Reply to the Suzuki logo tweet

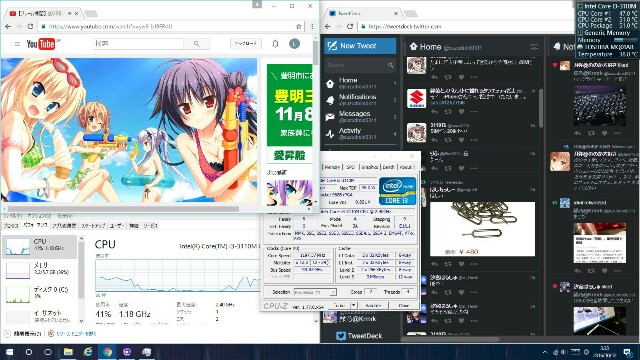point(435,111)
